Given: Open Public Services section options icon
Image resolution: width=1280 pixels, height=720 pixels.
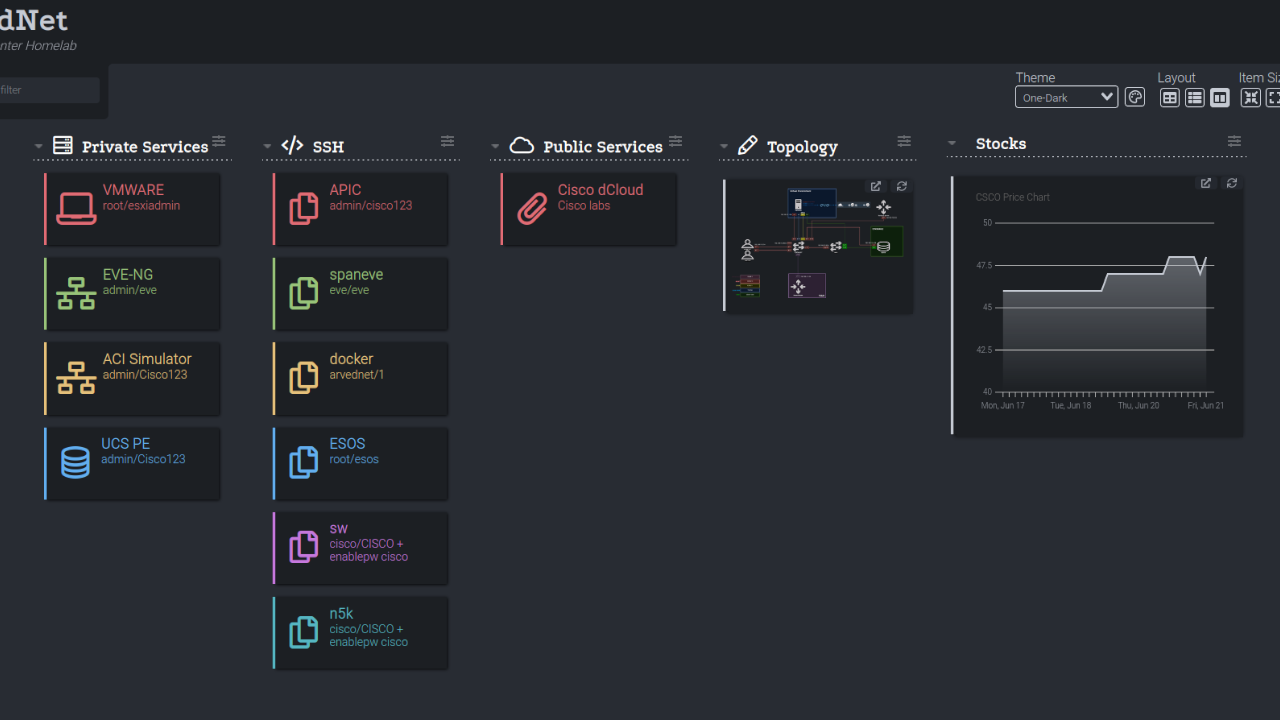Looking at the screenshot, I should tap(676, 141).
